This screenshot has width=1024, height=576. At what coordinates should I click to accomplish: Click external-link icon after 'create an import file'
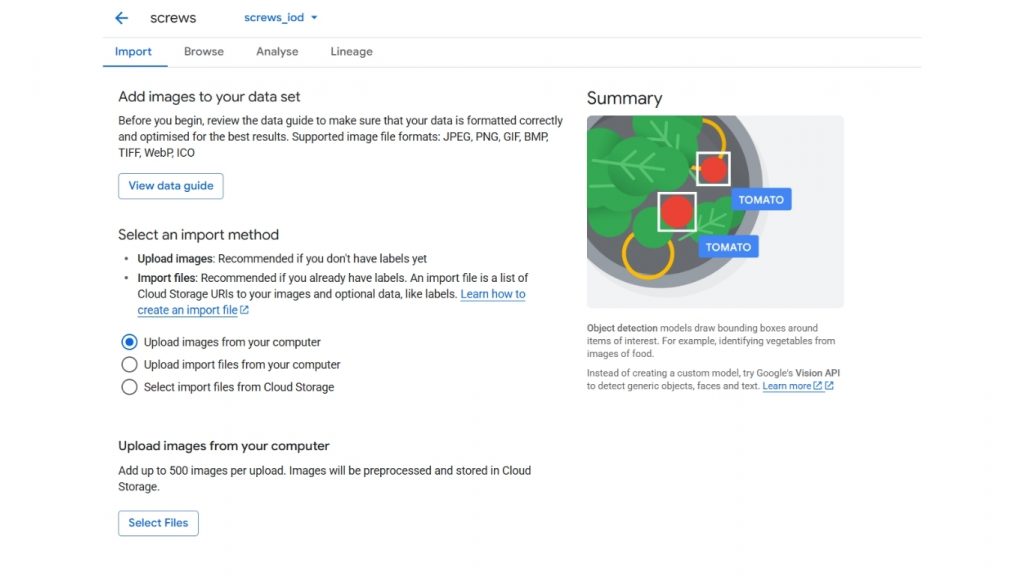(245, 311)
